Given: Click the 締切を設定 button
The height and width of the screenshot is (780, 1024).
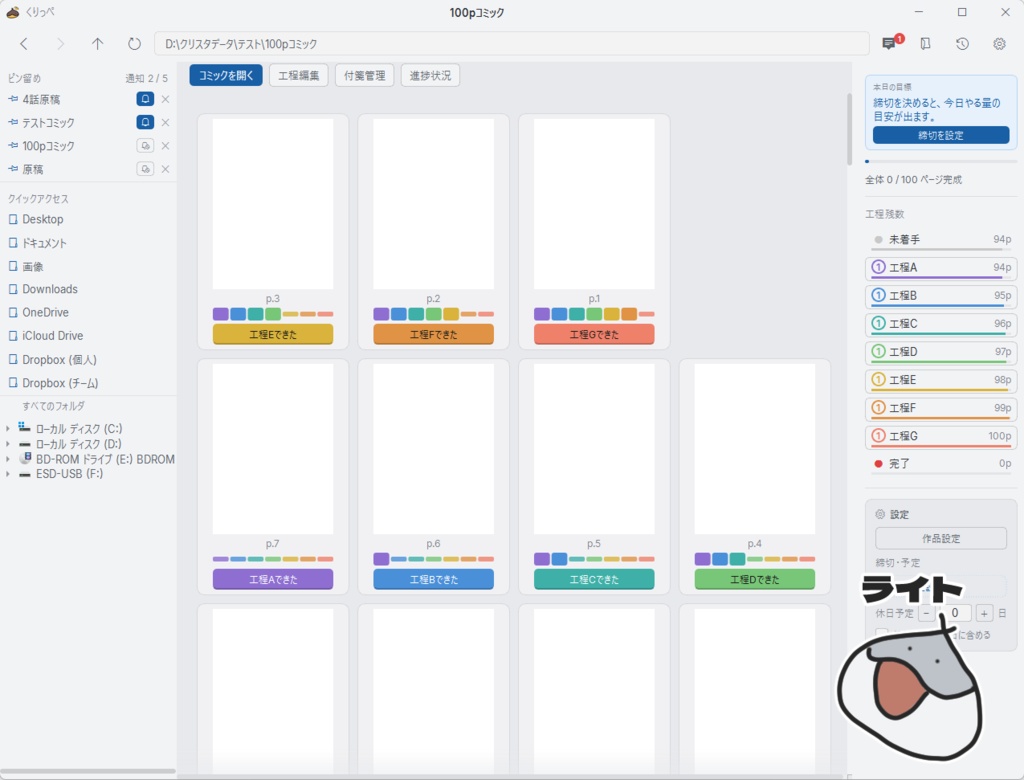Looking at the screenshot, I should (941, 135).
